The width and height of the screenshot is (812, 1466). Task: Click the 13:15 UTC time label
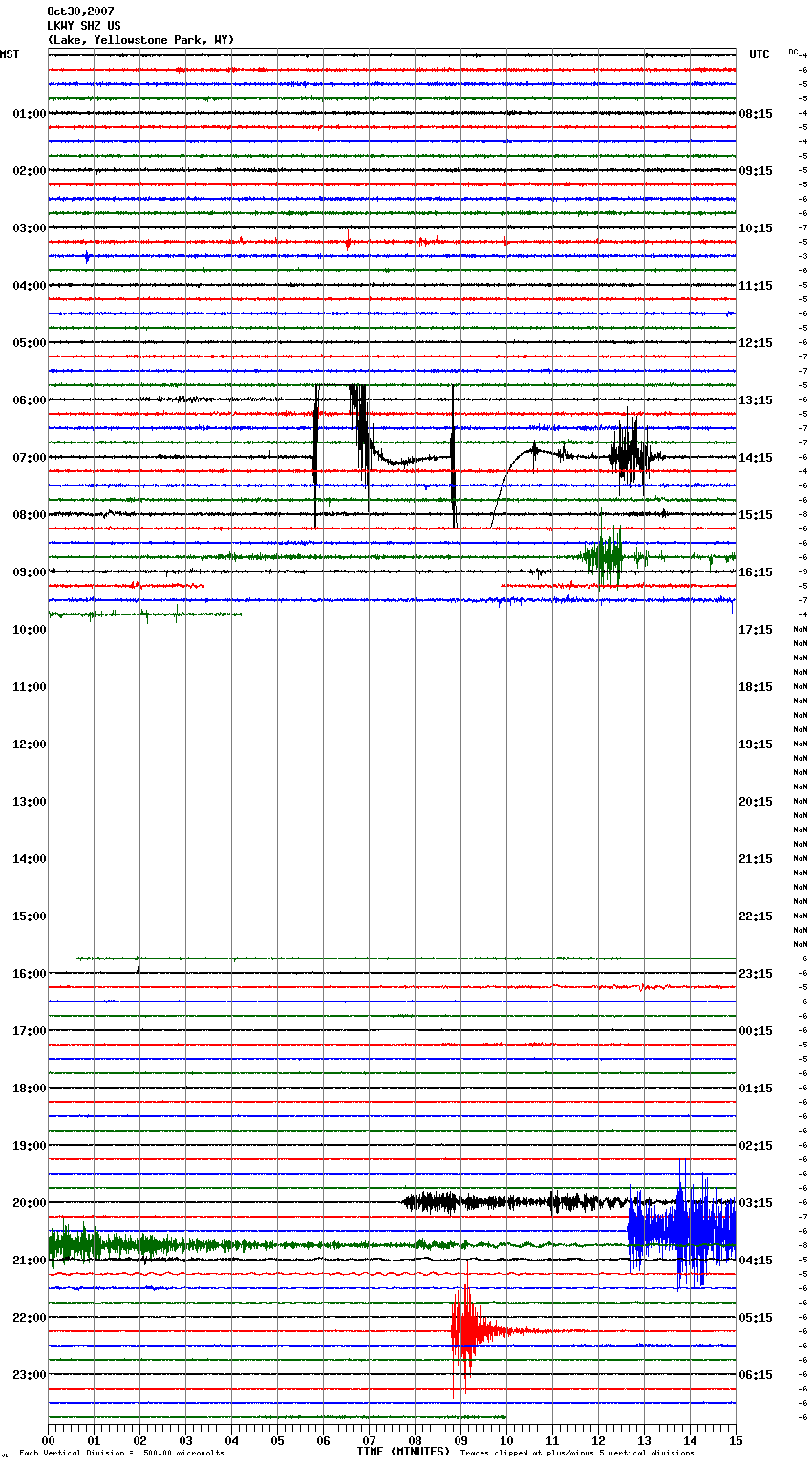point(756,400)
